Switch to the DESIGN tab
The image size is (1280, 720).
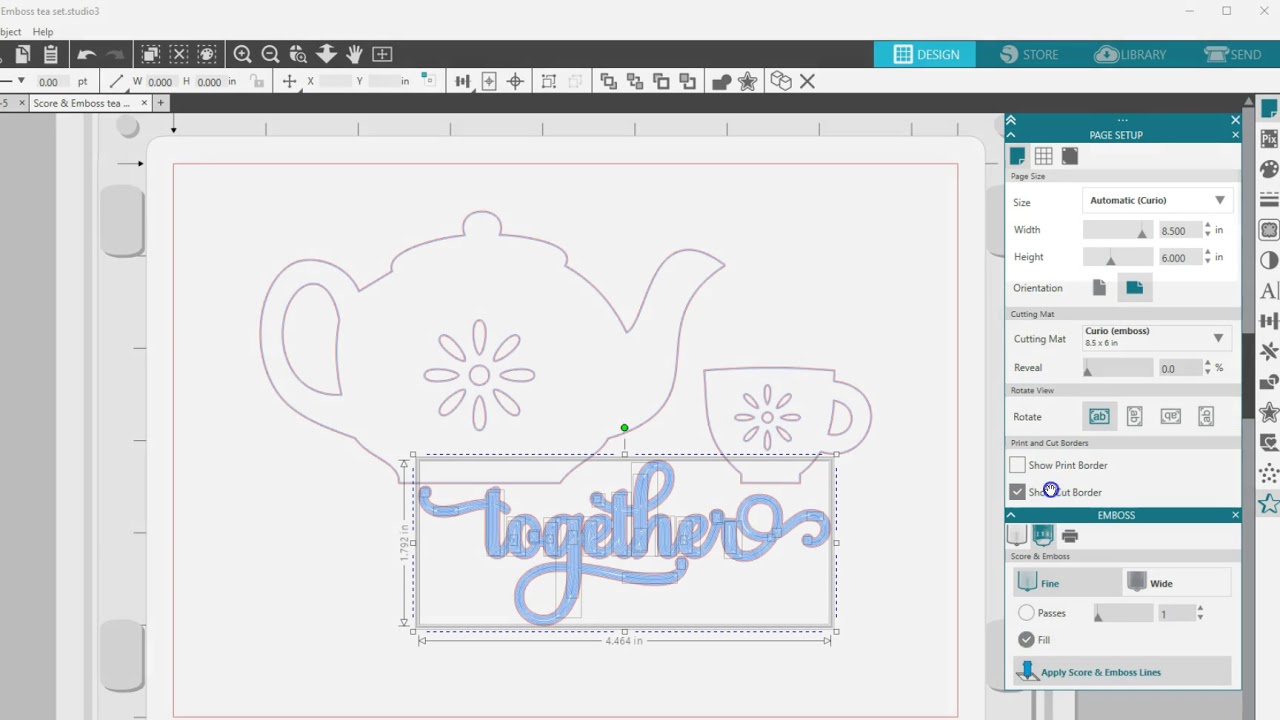point(927,54)
